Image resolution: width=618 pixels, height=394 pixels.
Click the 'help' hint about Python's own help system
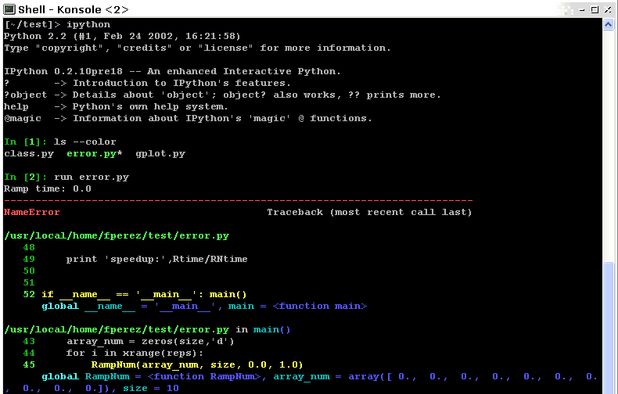click(x=116, y=107)
